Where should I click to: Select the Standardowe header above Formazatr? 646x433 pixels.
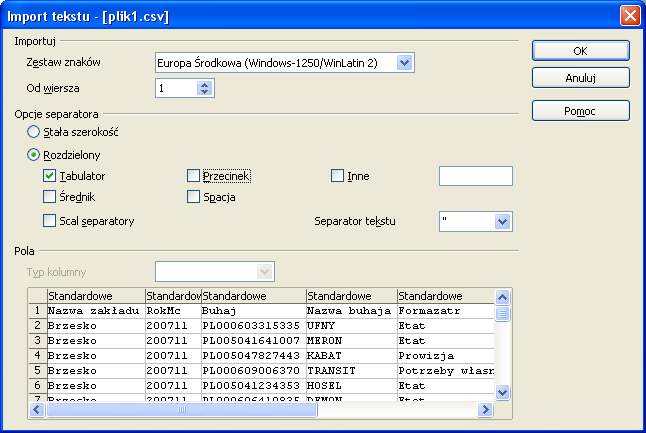(x=446, y=296)
